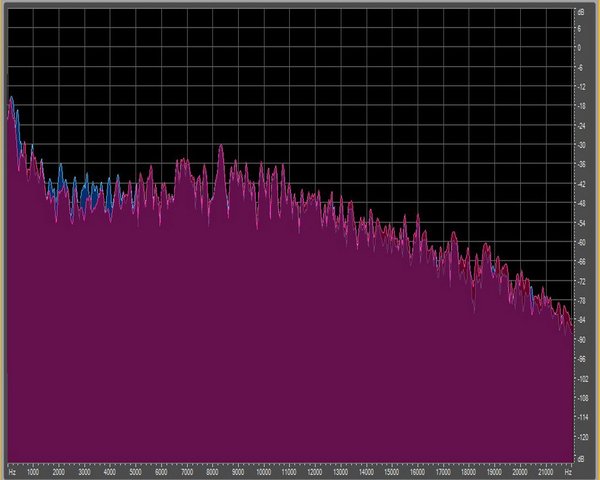Click the -12 dB scale label
This screenshot has width=600, height=480.
tap(581, 87)
